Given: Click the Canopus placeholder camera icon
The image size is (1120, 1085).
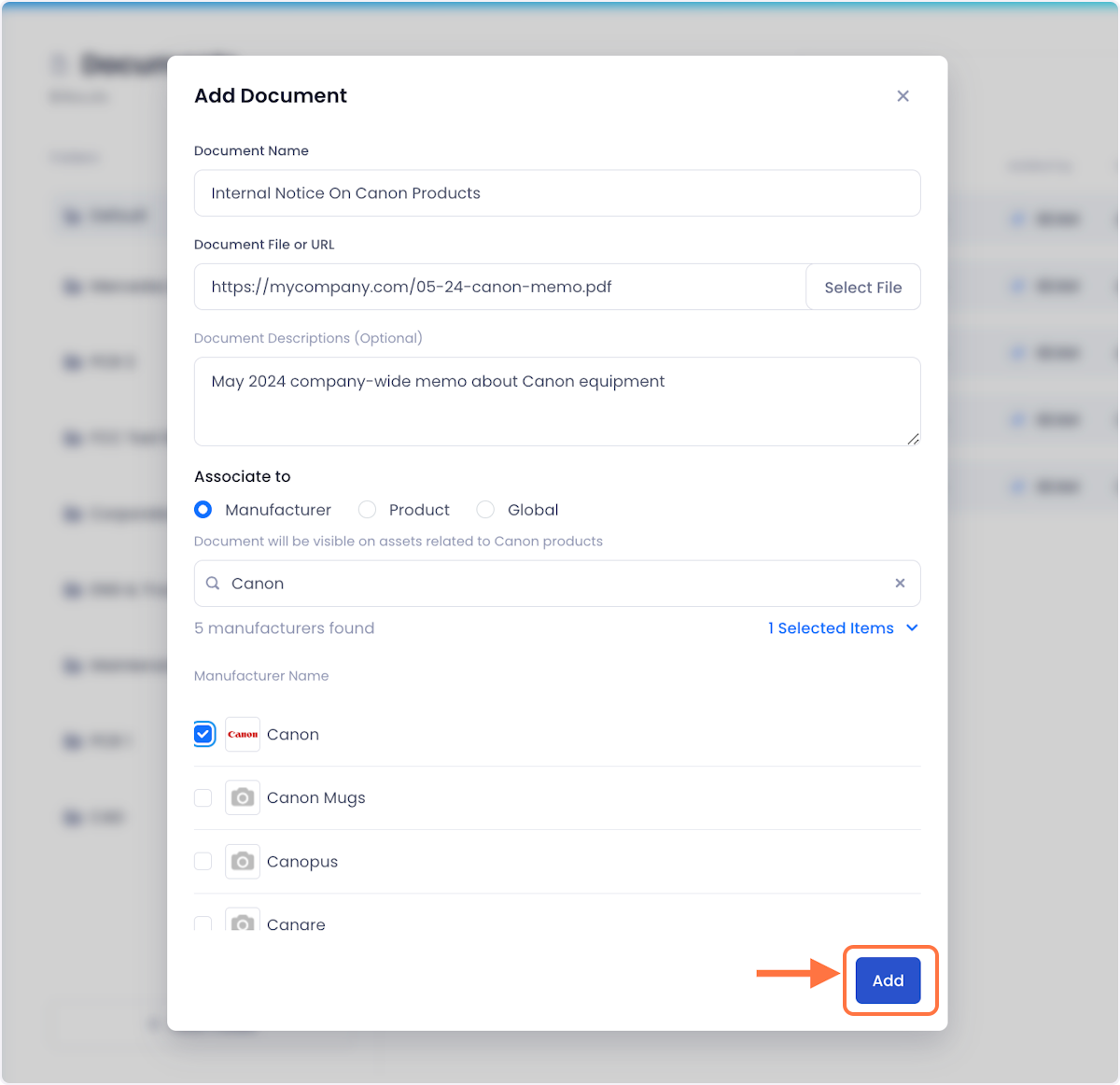Looking at the screenshot, I should coord(243,861).
